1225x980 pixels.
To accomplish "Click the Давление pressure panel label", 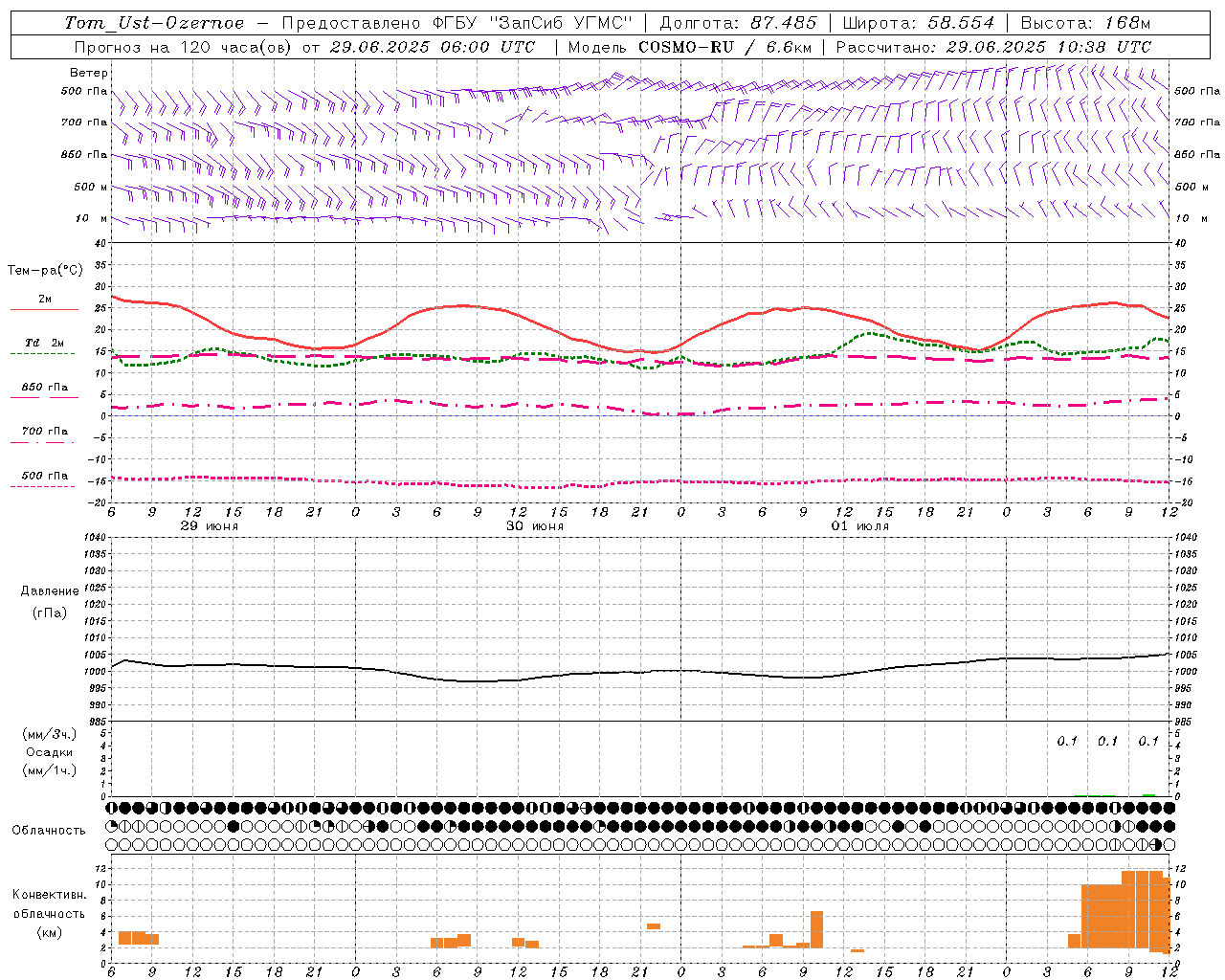I will 50,591.
